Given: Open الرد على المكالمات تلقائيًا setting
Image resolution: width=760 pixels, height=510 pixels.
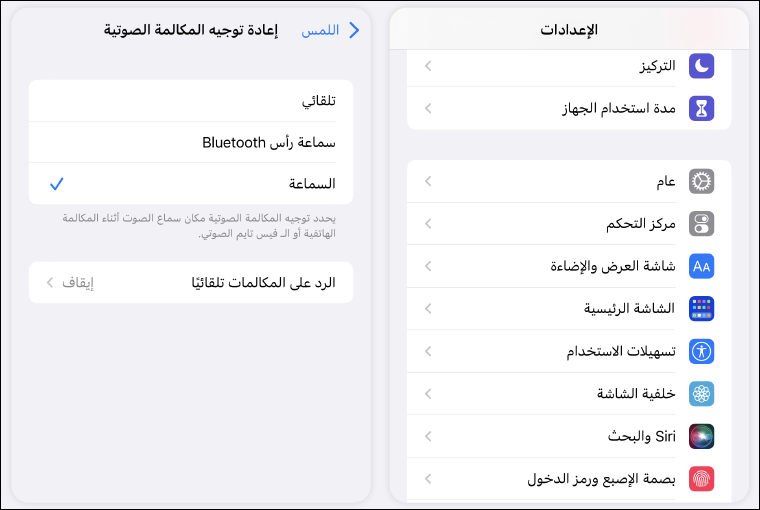Looking at the screenshot, I should click(191, 283).
